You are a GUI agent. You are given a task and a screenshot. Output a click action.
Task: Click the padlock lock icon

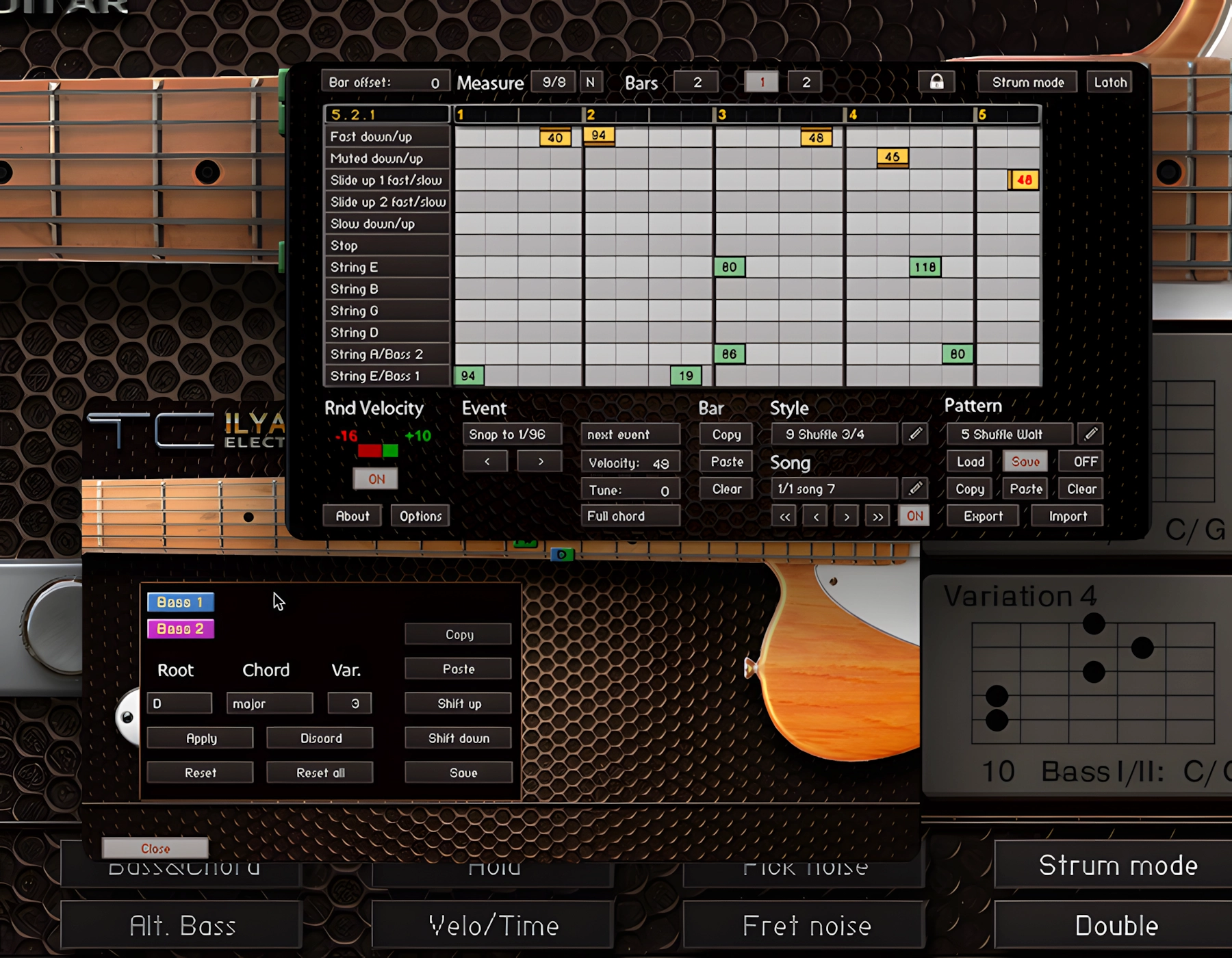coord(936,82)
